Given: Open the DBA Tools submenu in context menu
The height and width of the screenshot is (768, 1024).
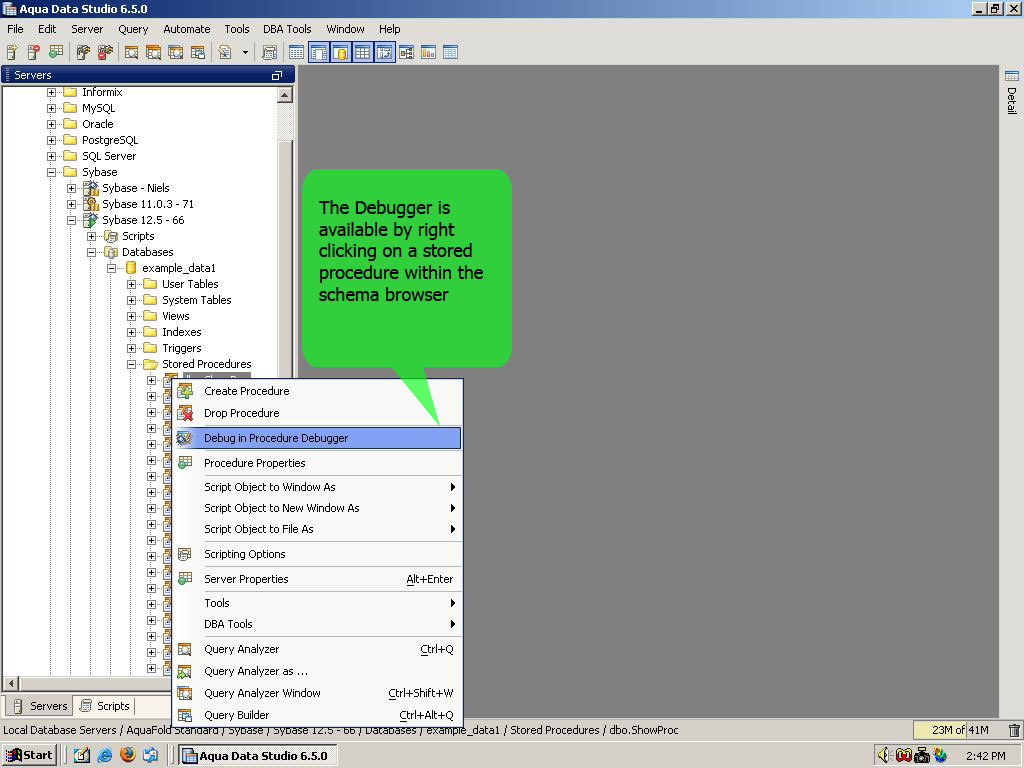Looking at the screenshot, I should click(318, 624).
